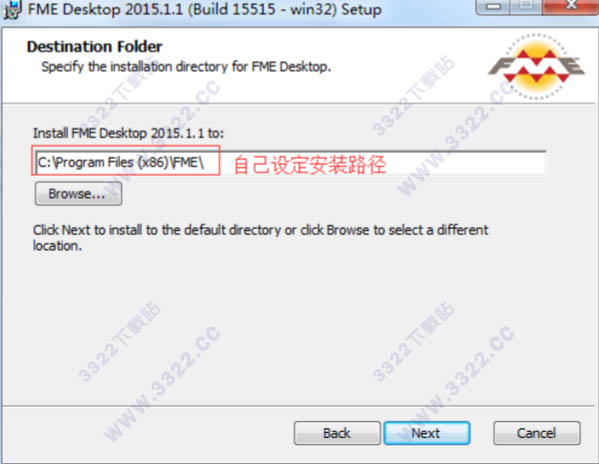Screen dimensions: 599x464
Task: Click the disabled maximize button in the title bar
Action: point(526,6)
